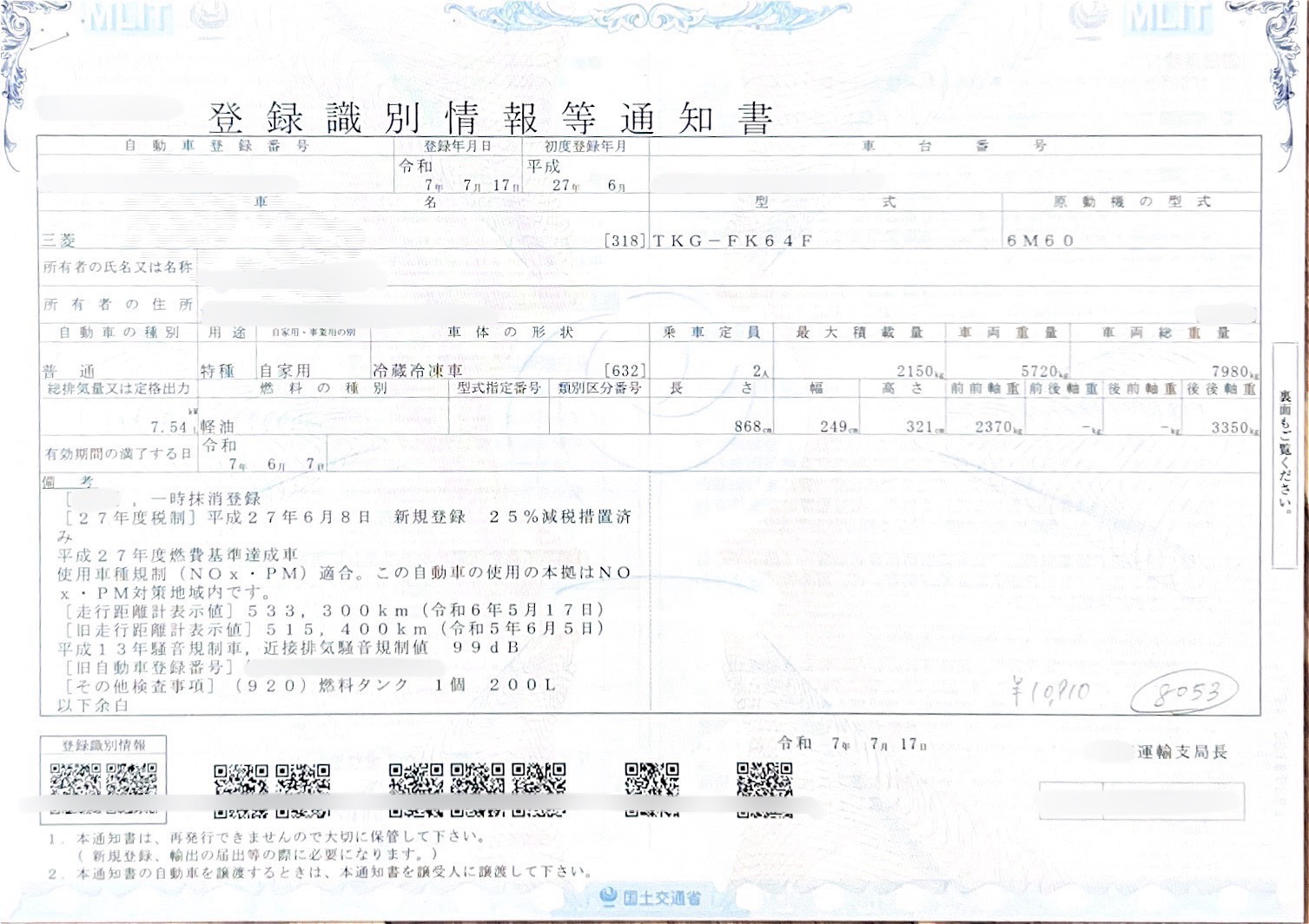Click the 国土交通省 emblem at the bottom
This screenshot has width=1309, height=924.
pyautogui.click(x=652, y=898)
